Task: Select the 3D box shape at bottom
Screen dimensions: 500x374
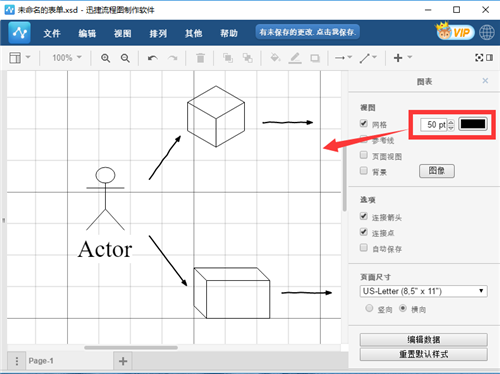Action: coord(232,293)
